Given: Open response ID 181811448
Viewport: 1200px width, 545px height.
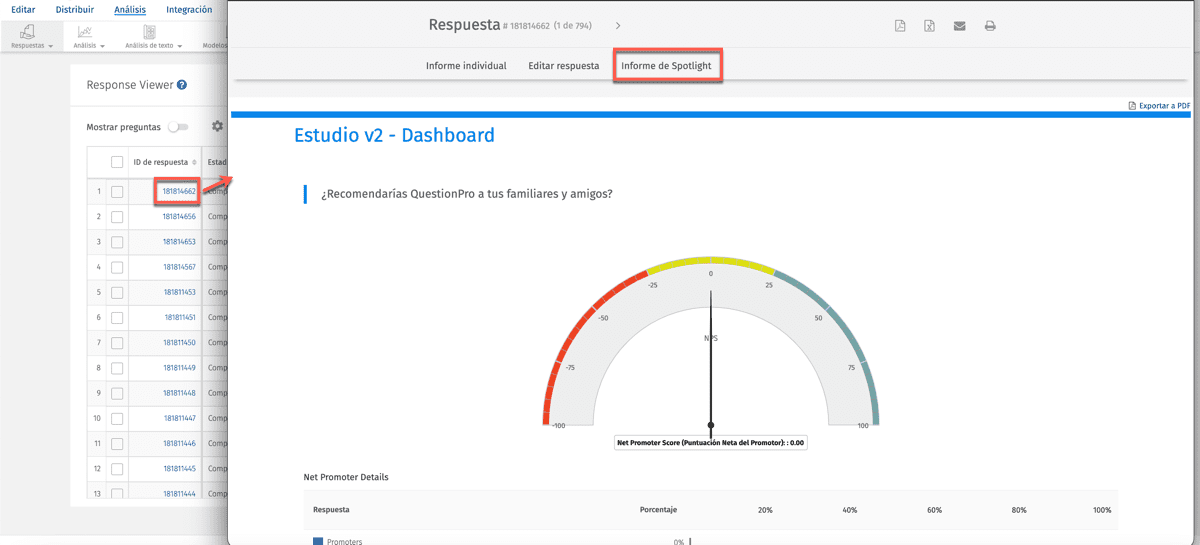Looking at the screenshot, I should coord(179,393).
